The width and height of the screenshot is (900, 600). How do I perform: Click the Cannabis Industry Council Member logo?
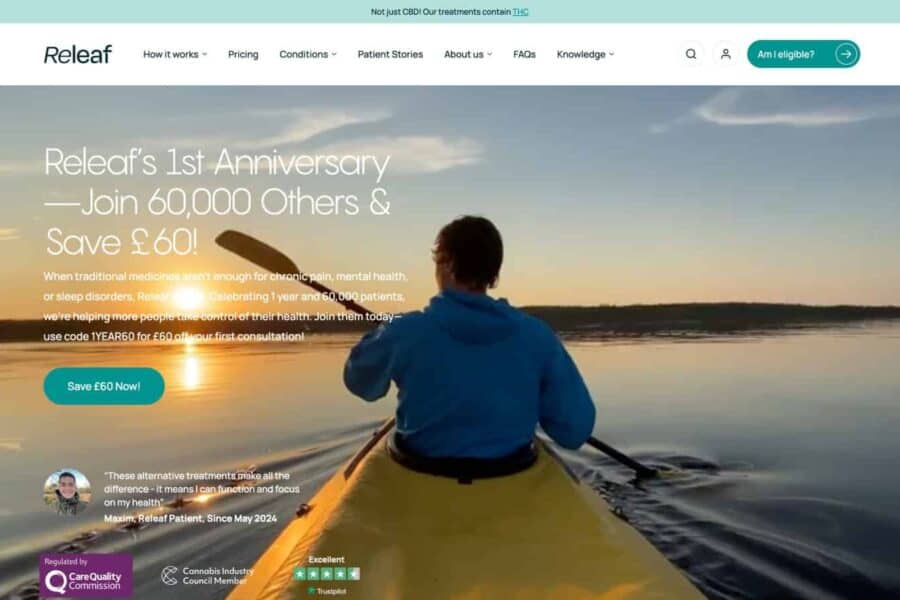coord(207,575)
